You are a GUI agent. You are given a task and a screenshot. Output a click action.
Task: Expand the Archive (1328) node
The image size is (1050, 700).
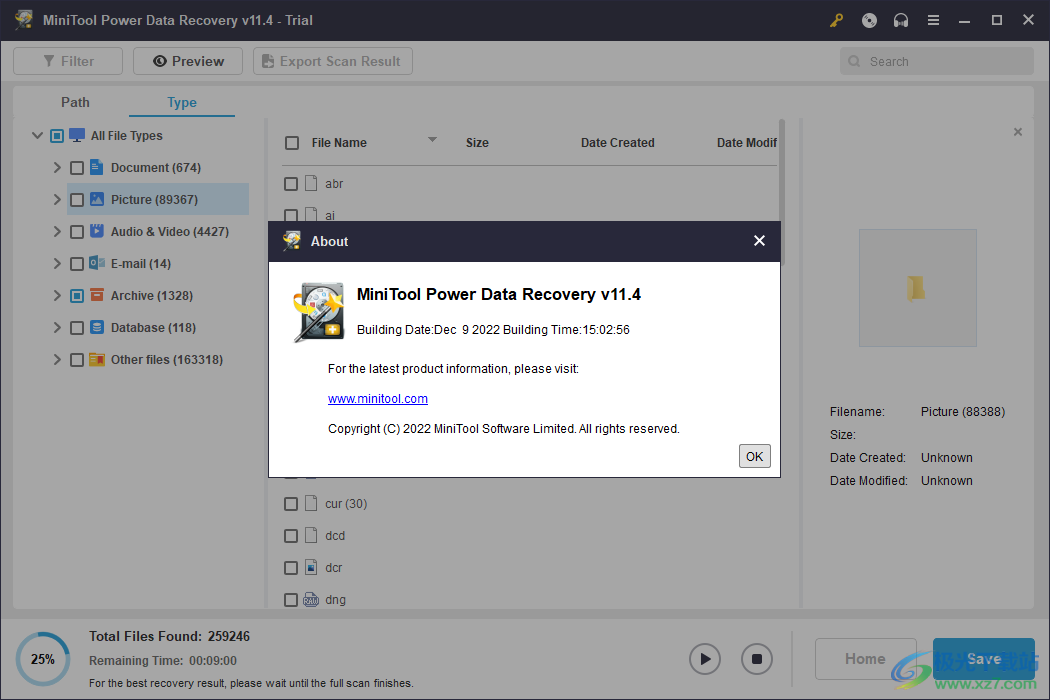(x=57, y=295)
